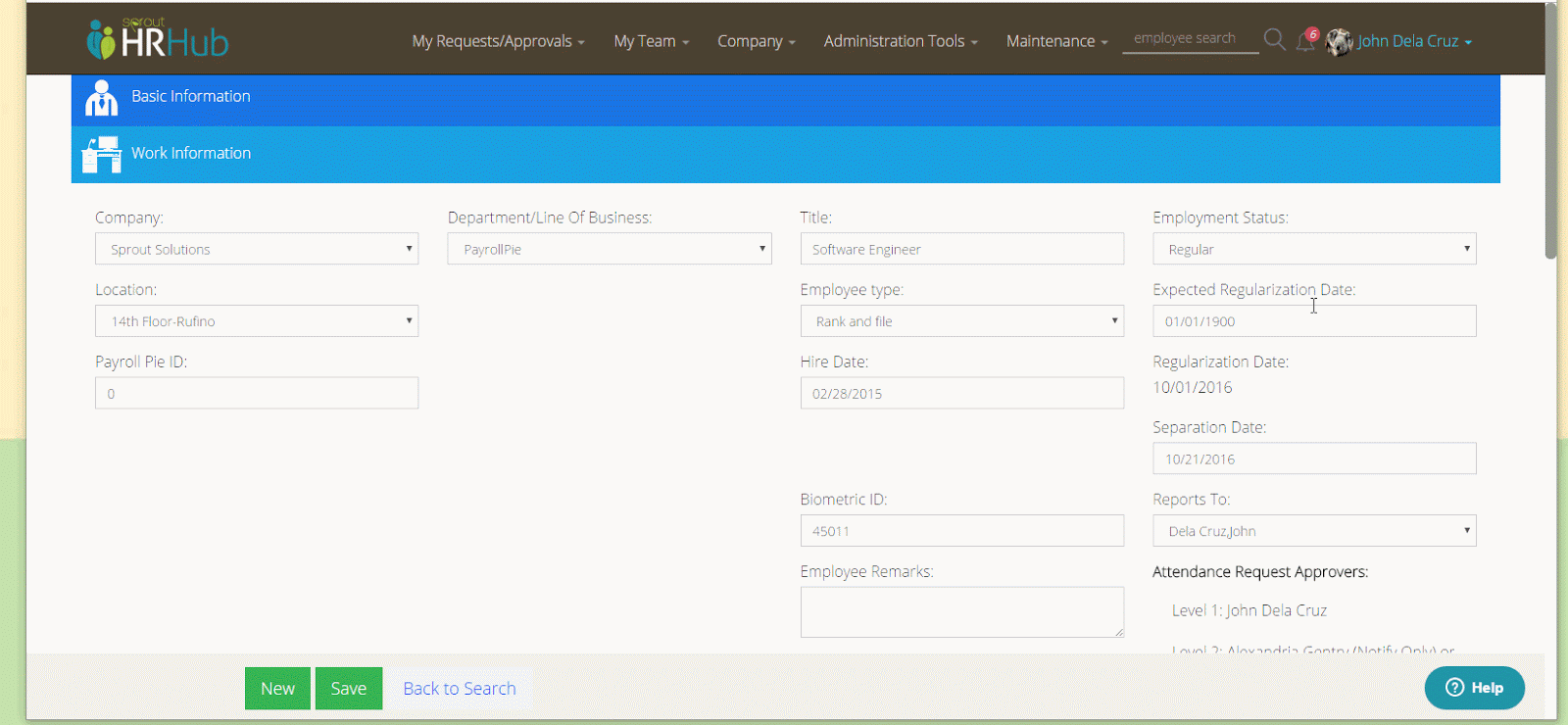1568x725 pixels.
Task: Click the Payroll Pie ID field
Action: 257,393
